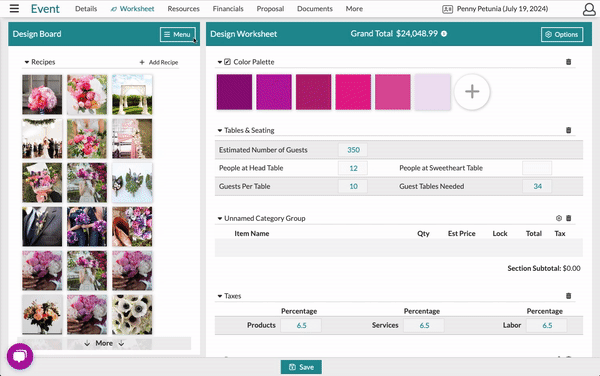
Task: Select the white anemones recipe thumbnail
Action: [132, 314]
